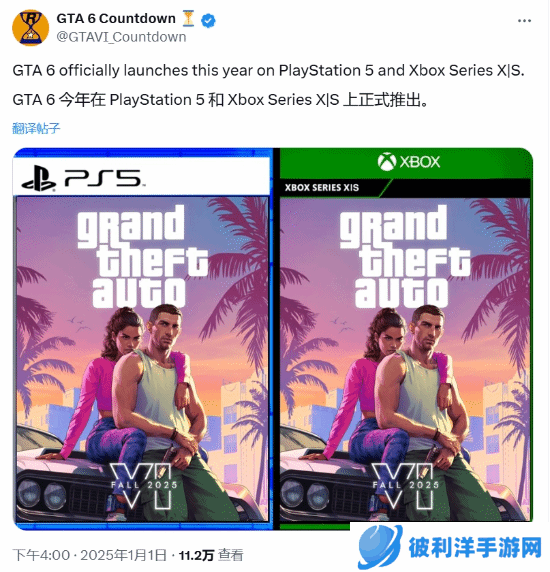
Task: Click the VI logo on PS5 cover
Action: [140, 486]
